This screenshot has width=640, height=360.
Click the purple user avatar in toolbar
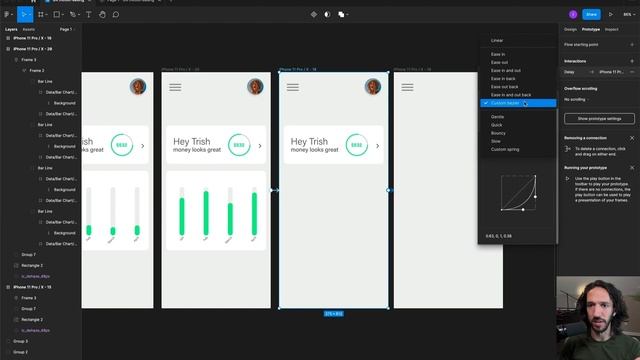(x=573, y=14)
